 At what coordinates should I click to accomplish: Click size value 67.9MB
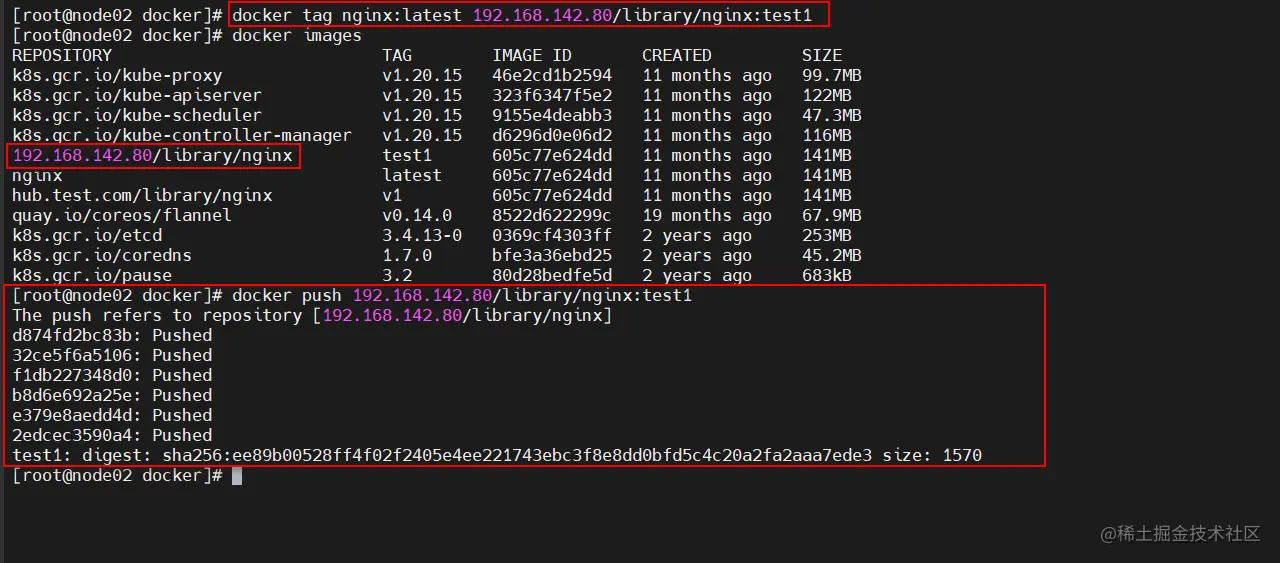832,215
